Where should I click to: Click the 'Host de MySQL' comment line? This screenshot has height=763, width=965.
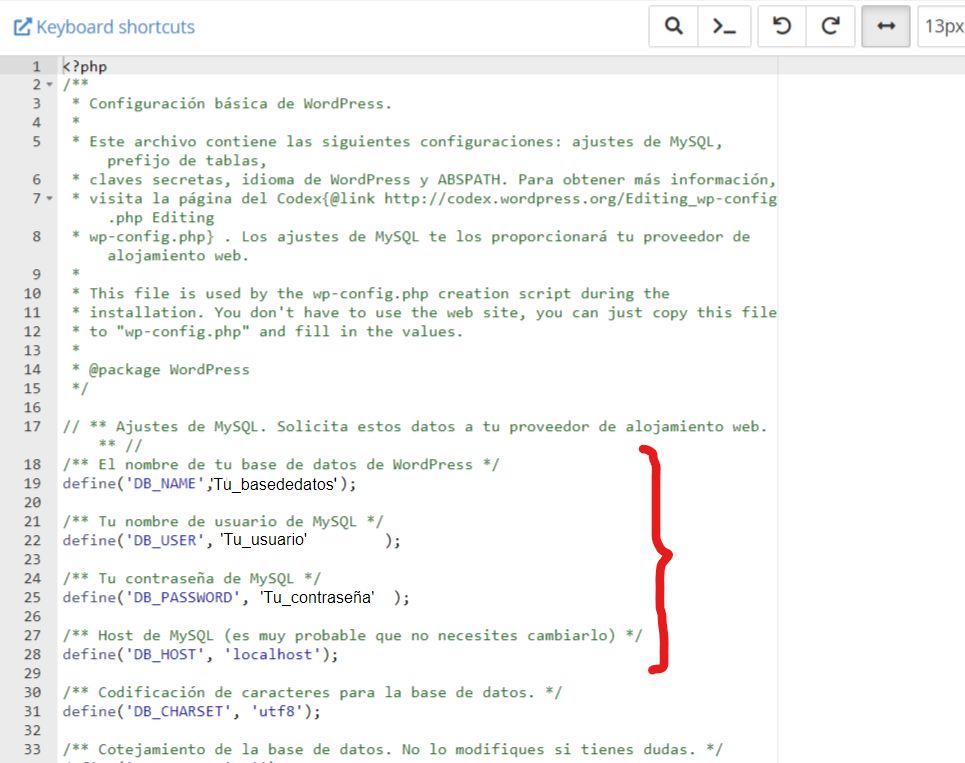pyautogui.click(x=352, y=636)
